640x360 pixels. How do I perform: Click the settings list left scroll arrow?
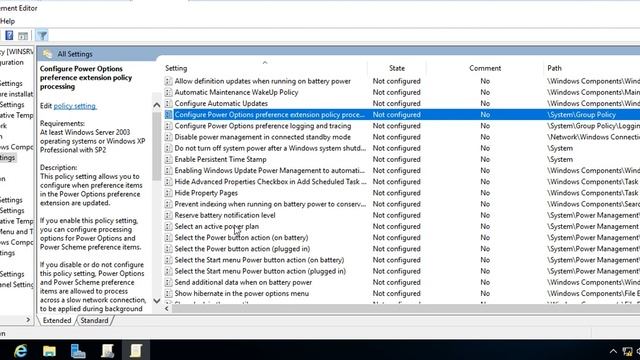point(167,309)
